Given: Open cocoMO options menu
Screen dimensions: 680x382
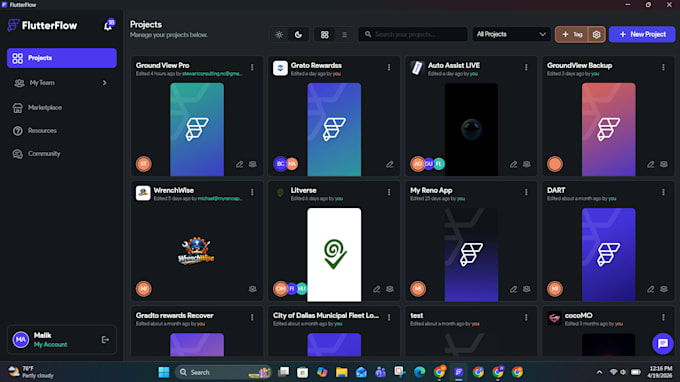Looking at the screenshot, I should point(663,317).
